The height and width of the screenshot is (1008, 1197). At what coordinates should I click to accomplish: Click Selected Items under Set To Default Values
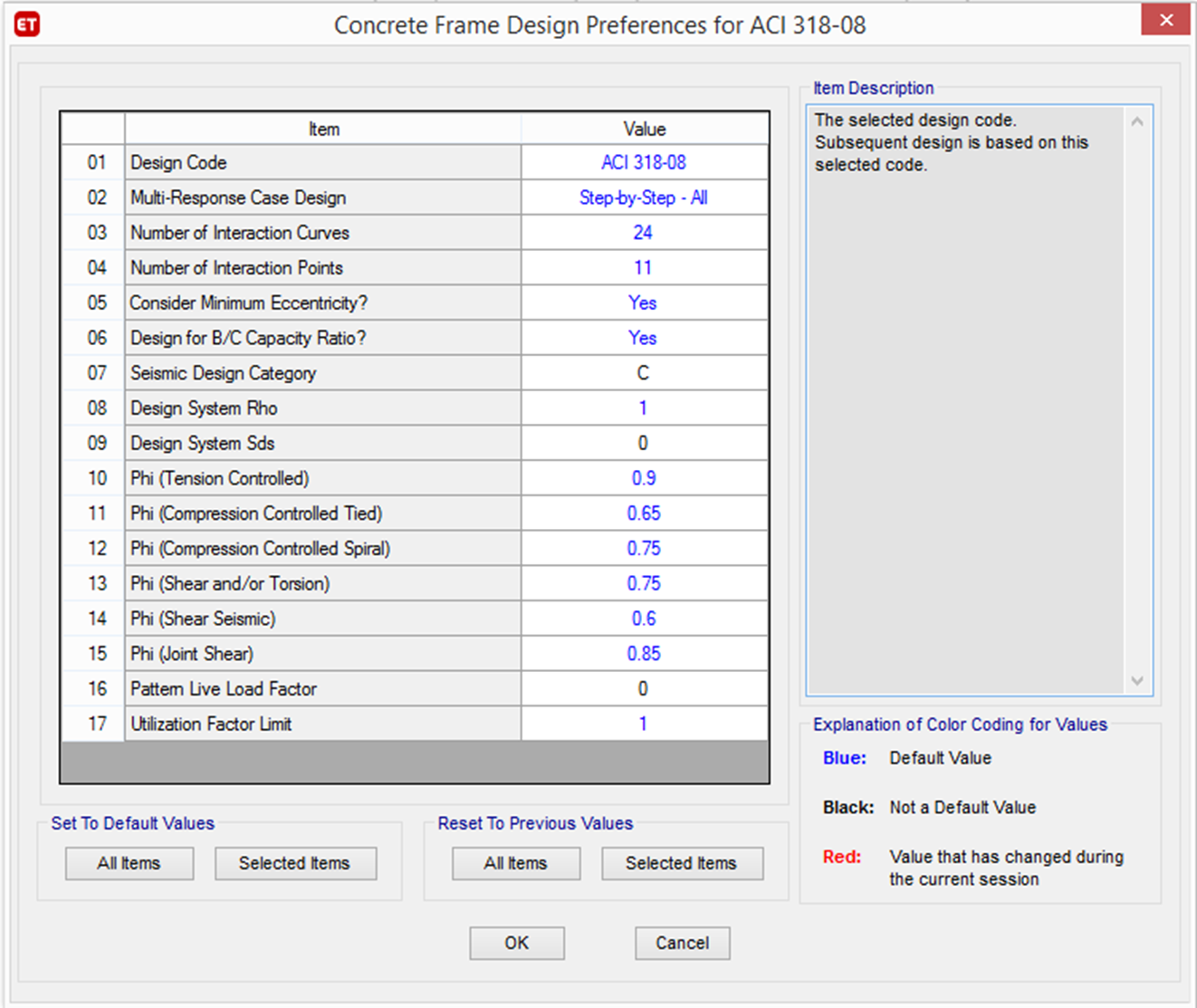[x=295, y=864]
